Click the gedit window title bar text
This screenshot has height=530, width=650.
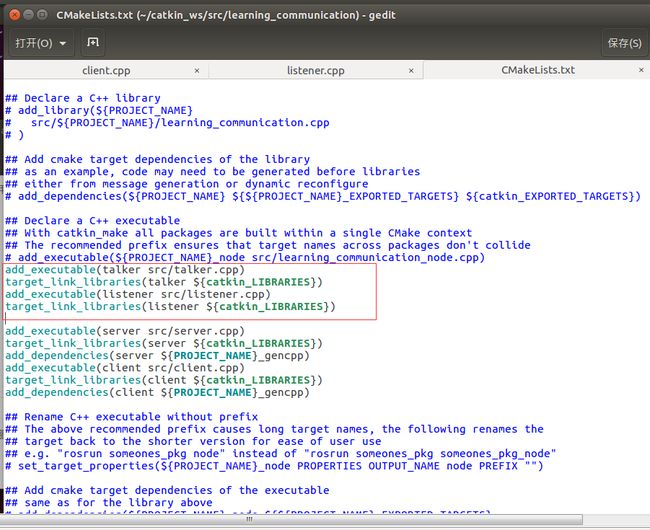pyautogui.click(x=226, y=15)
